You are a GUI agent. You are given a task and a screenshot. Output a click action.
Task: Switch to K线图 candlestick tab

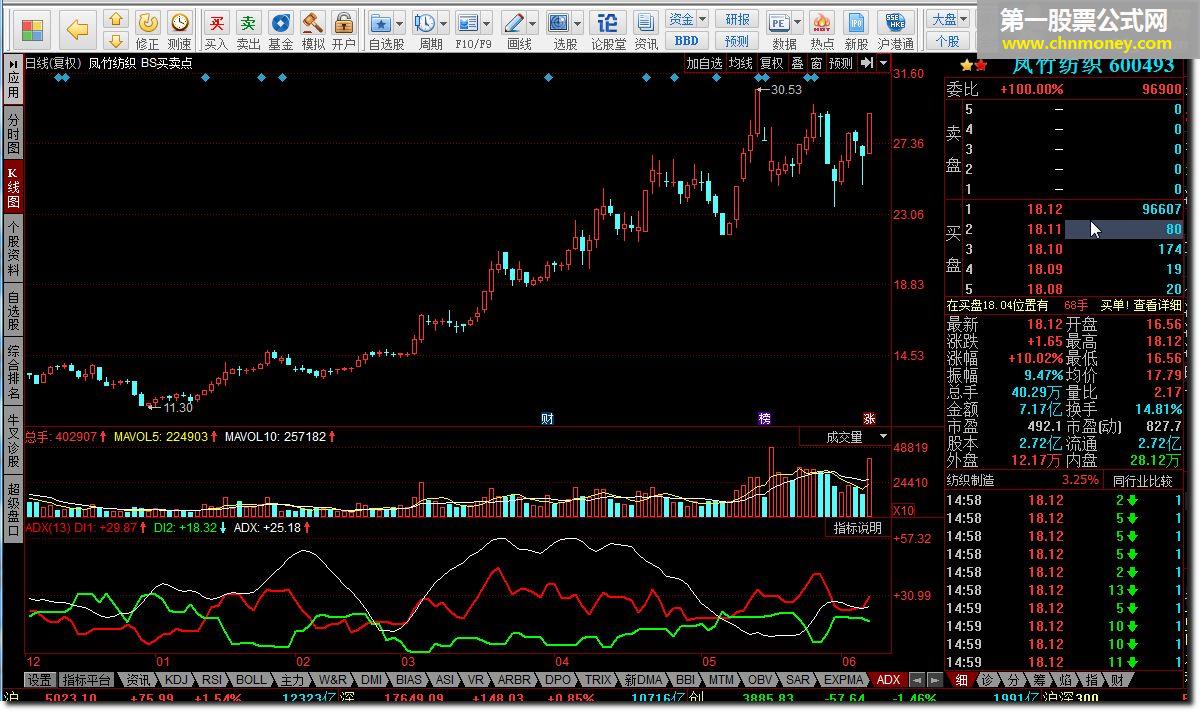[x=12, y=187]
